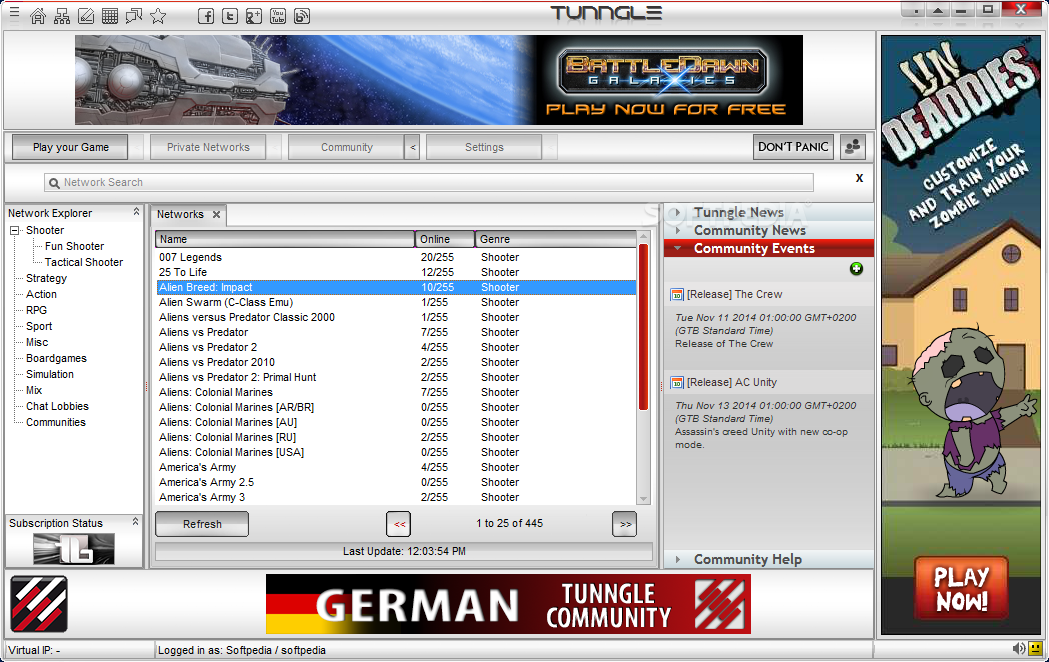
Task: Open the Community tab
Action: coord(347,147)
